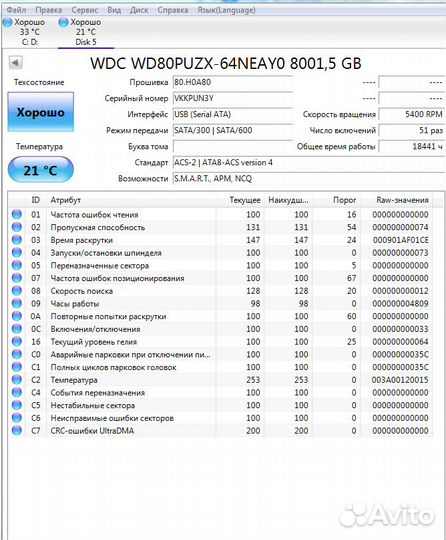Viewport: 446px width, 540px height.
Task: Click the ID column header
Action: click(35, 200)
